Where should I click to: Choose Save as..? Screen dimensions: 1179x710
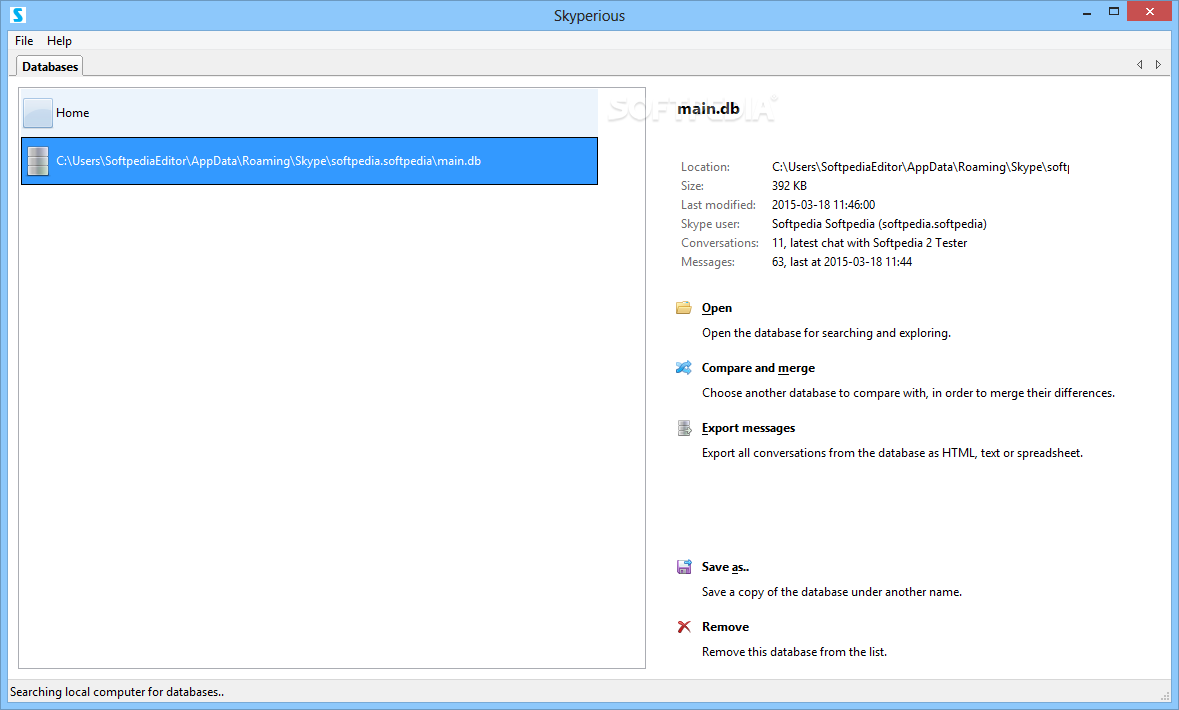(x=725, y=567)
